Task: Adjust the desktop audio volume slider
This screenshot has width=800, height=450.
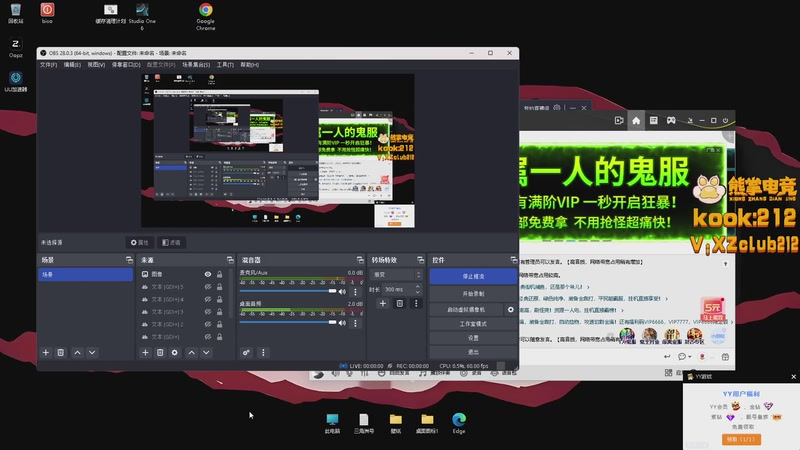Action: 288,322
